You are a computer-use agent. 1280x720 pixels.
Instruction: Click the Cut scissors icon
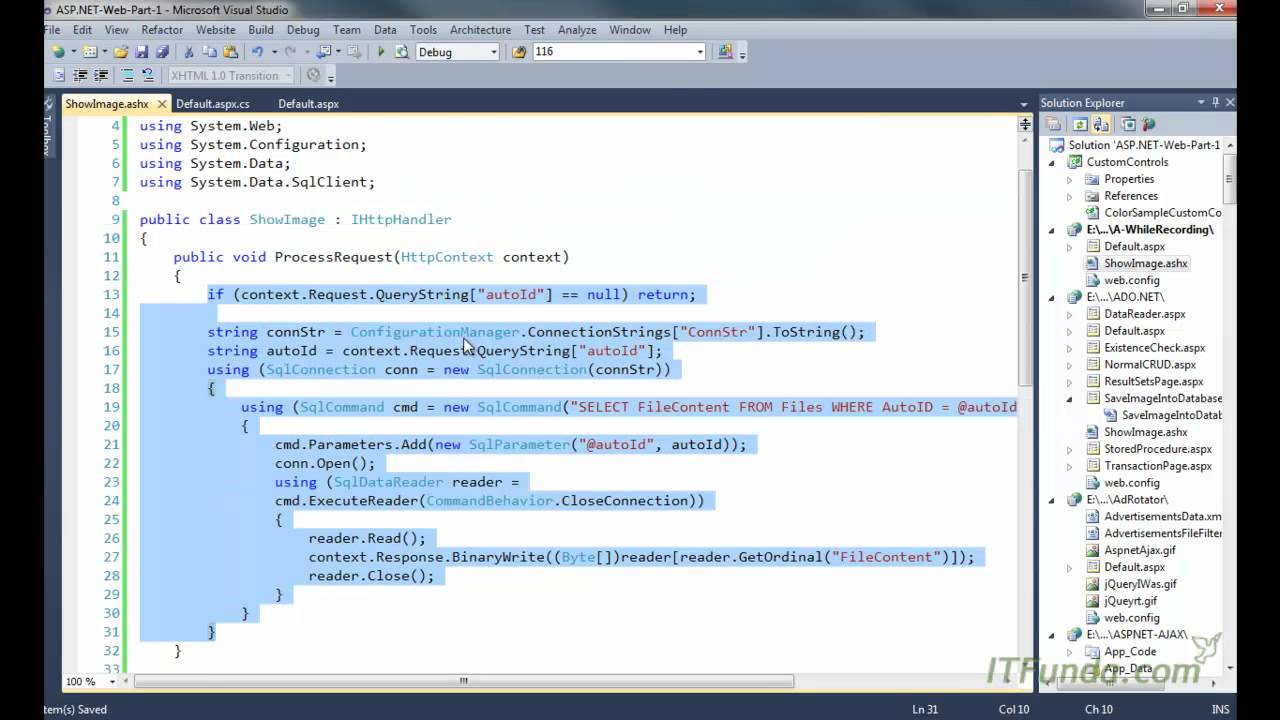[x=189, y=52]
